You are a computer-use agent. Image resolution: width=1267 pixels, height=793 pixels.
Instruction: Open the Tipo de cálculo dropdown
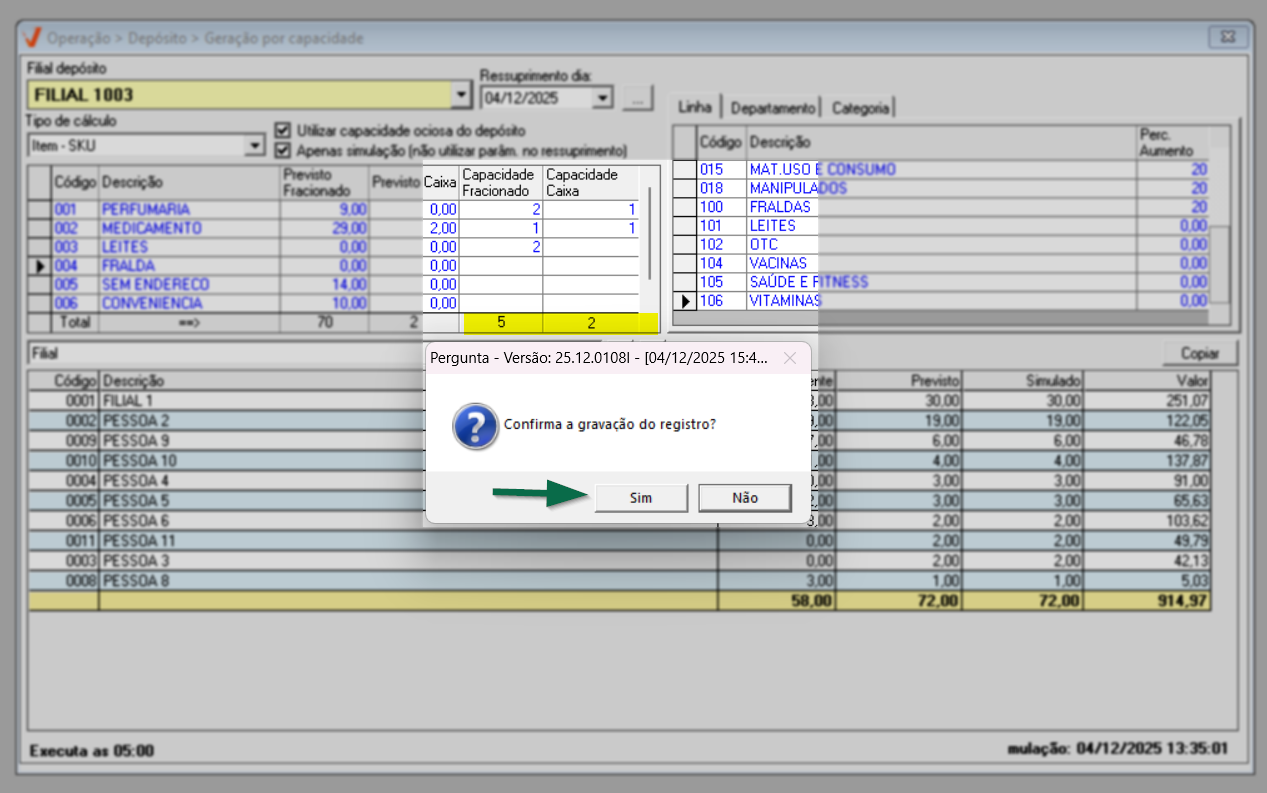(x=253, y=146)
